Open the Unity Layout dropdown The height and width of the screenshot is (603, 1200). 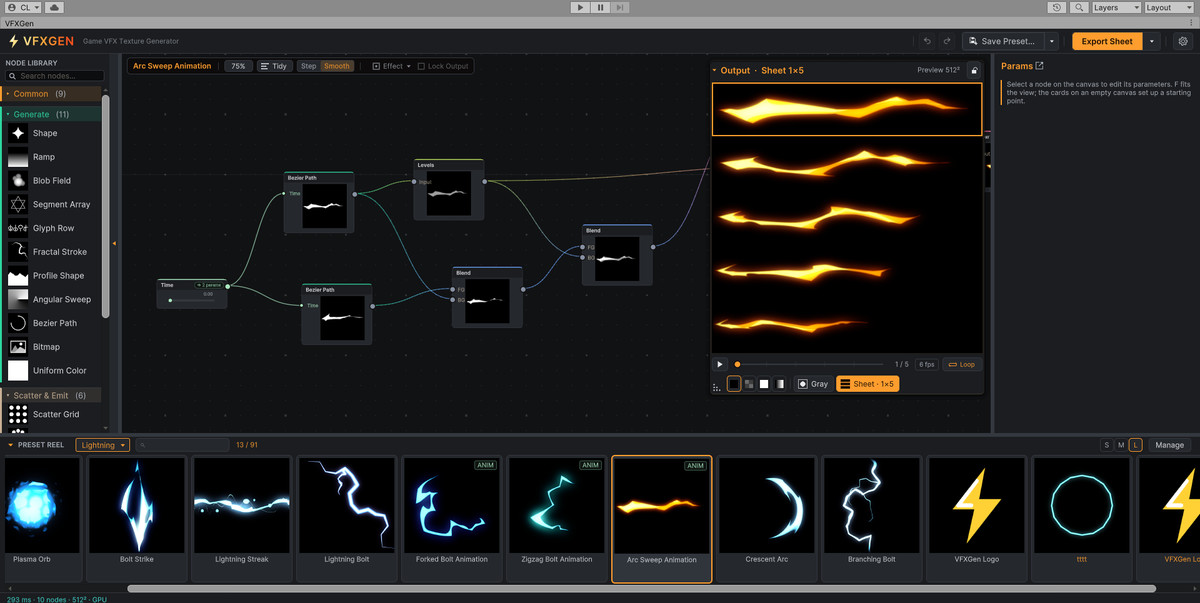tap(1168, 7)
